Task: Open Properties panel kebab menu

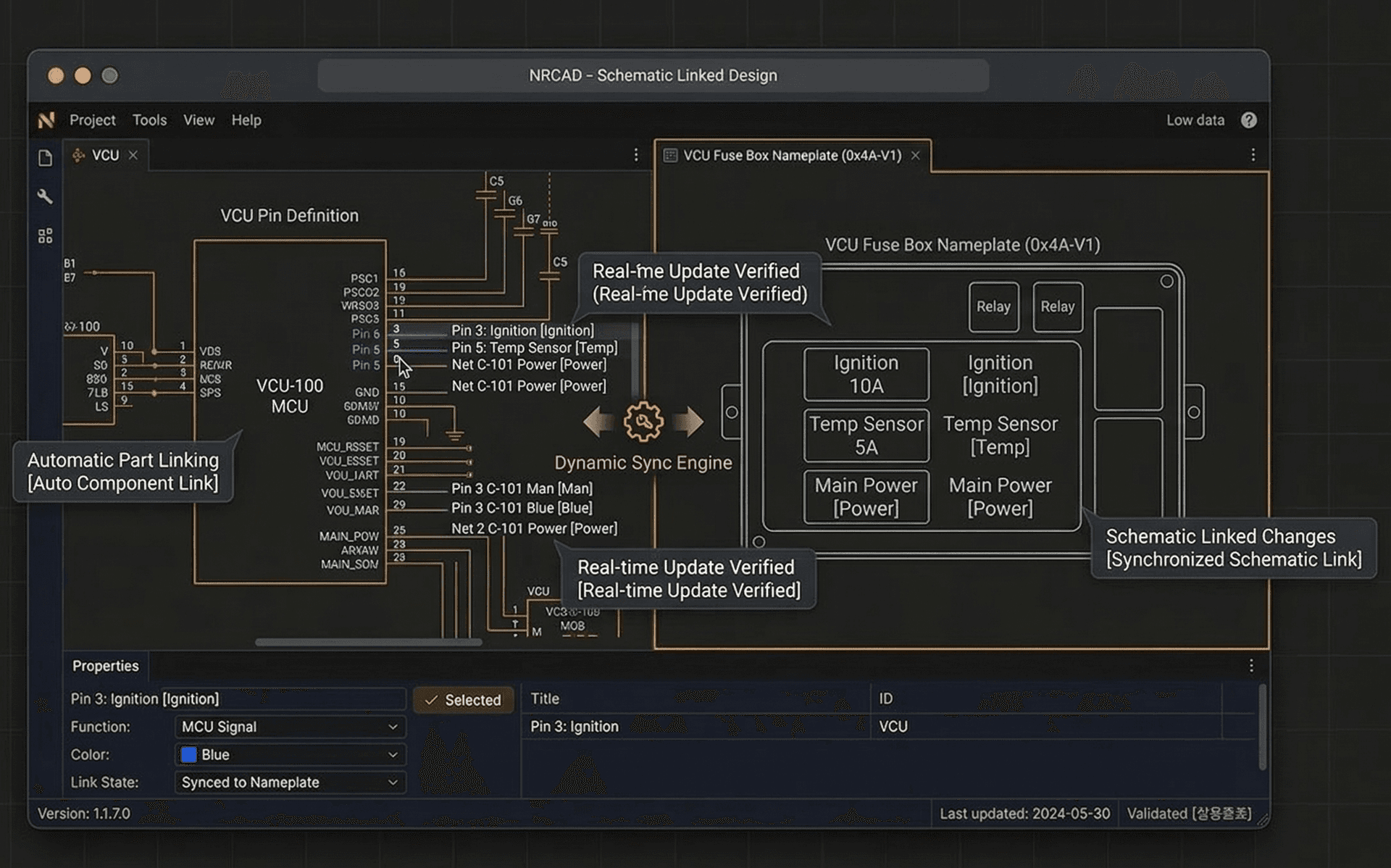Action: (x=1250, y=665)
